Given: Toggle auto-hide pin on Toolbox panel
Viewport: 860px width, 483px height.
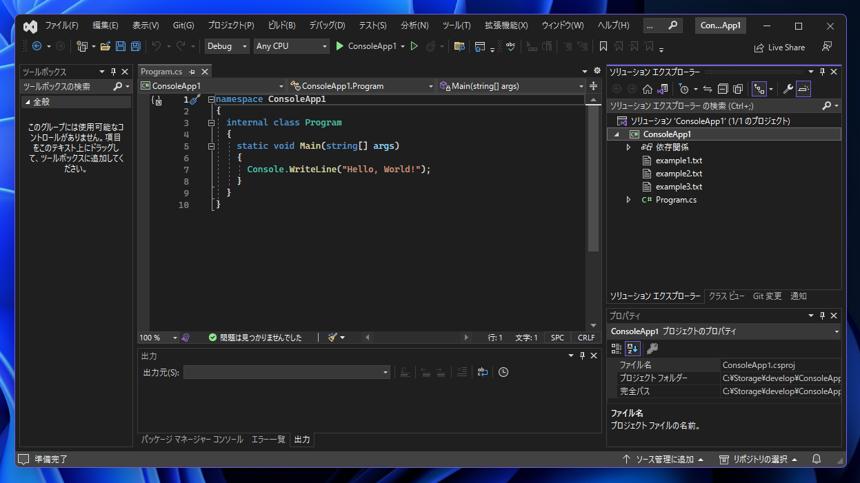Looking at the screenshot, I should click(114, 72).
